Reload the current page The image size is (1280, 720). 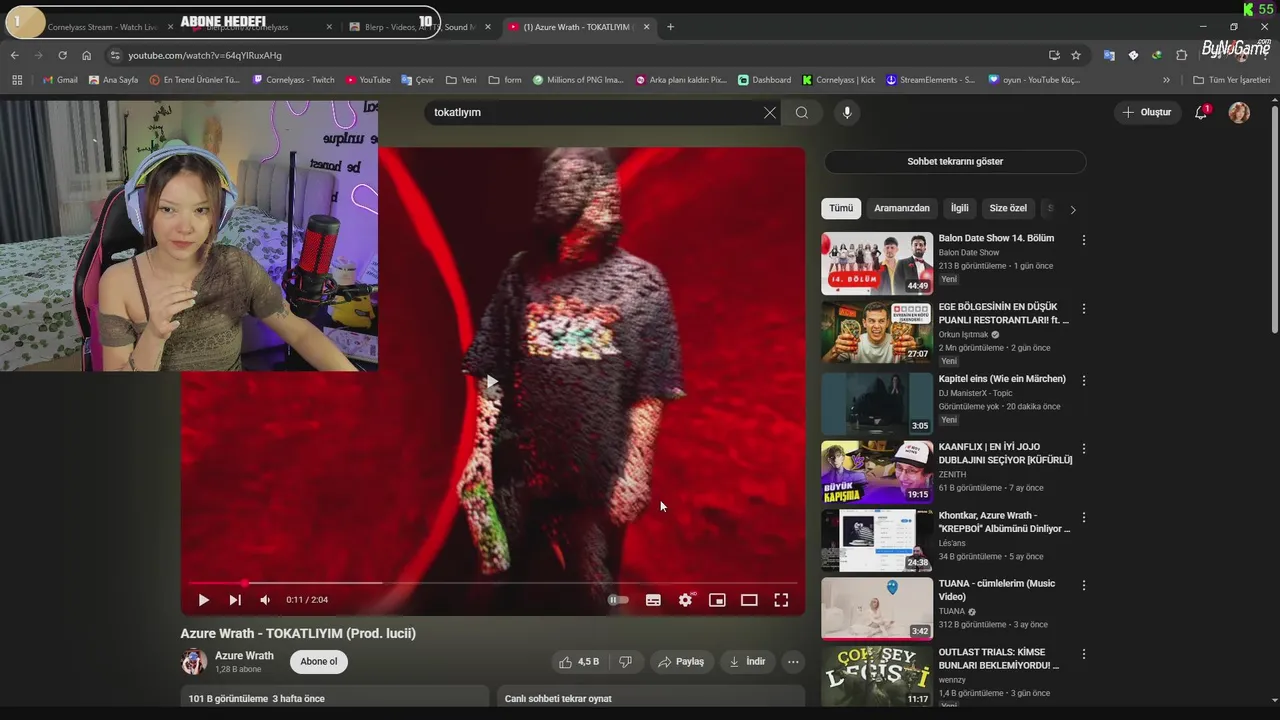tap(63, 55)
